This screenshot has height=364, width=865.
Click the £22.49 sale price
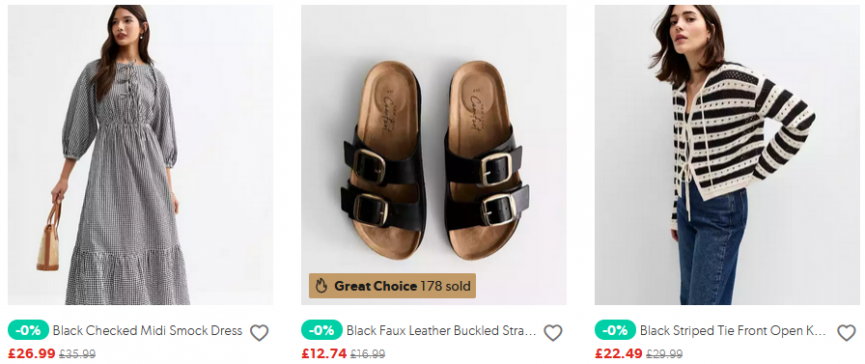pyautogui.click(x=618, y=354)
